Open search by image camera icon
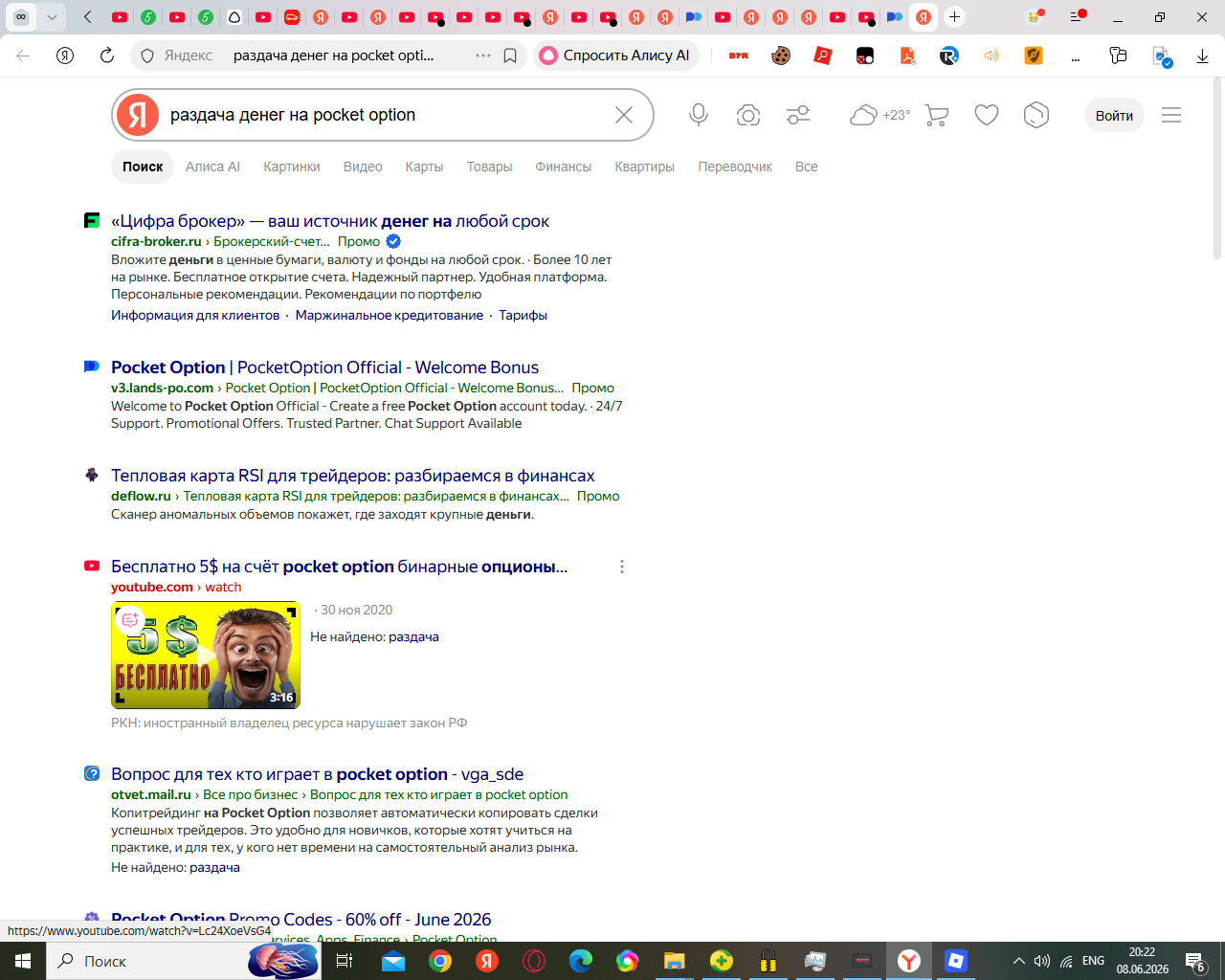The image size is (1225, 980). 748,115
